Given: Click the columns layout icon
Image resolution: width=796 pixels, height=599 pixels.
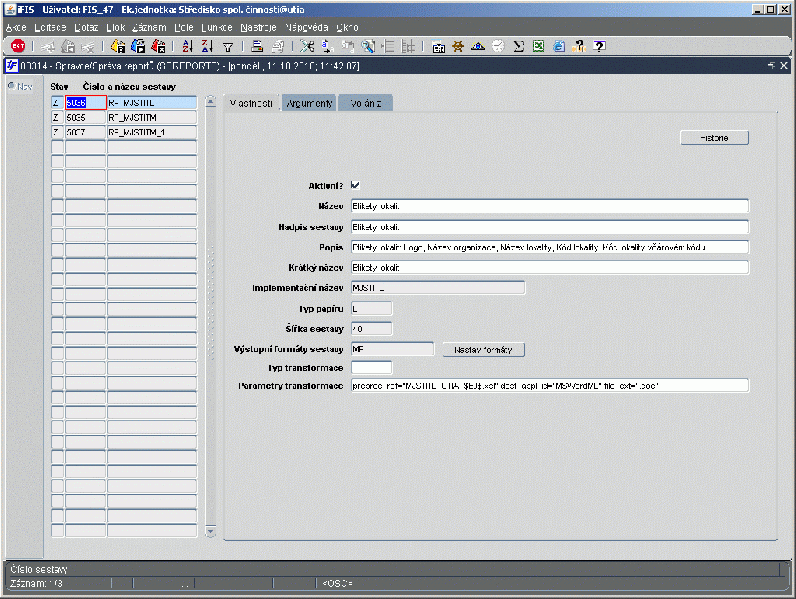Looking at the screenshot, I should tap(408, 46).
